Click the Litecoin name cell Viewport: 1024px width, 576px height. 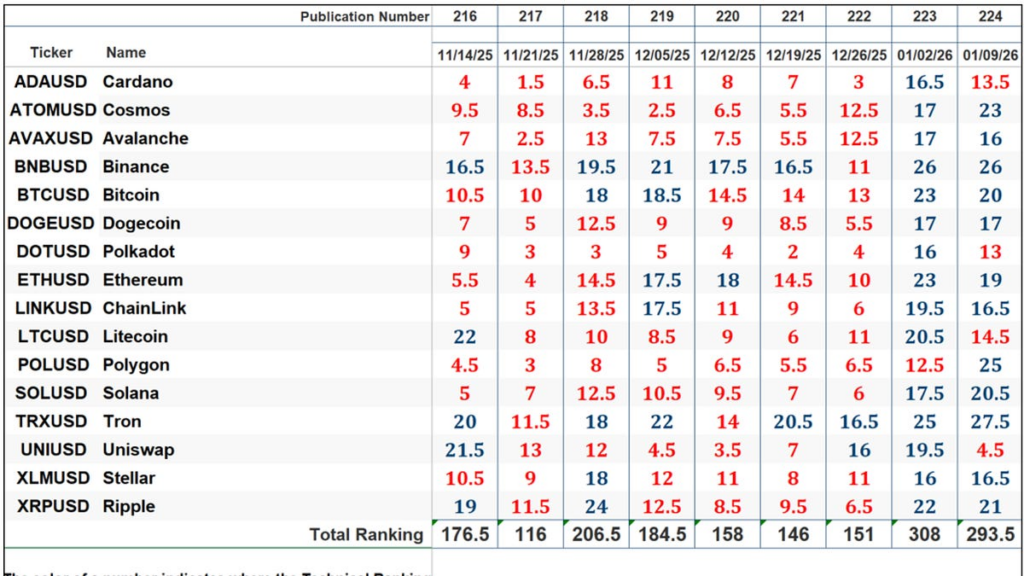[135, 336]
